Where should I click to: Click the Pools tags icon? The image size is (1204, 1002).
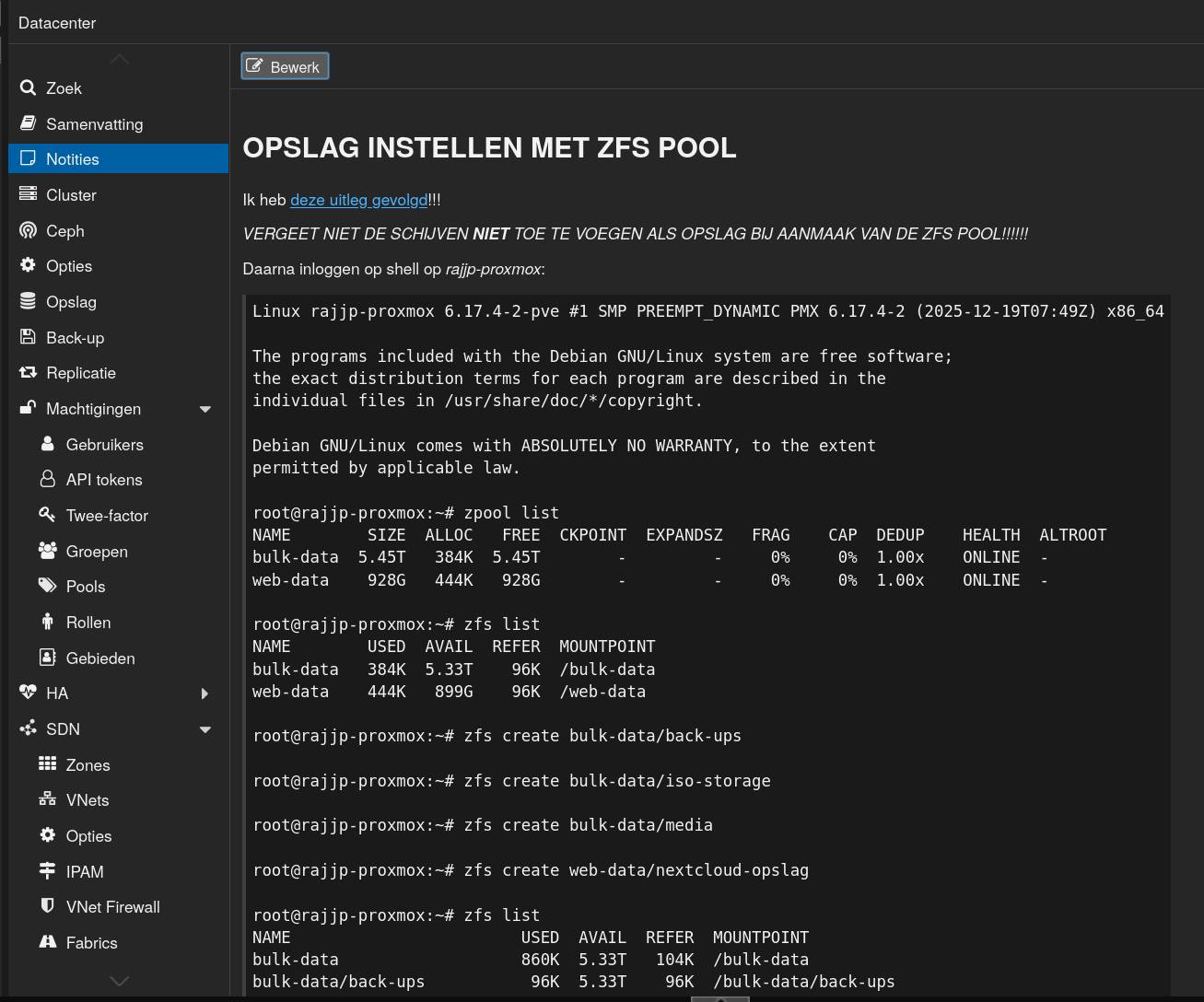47,586
